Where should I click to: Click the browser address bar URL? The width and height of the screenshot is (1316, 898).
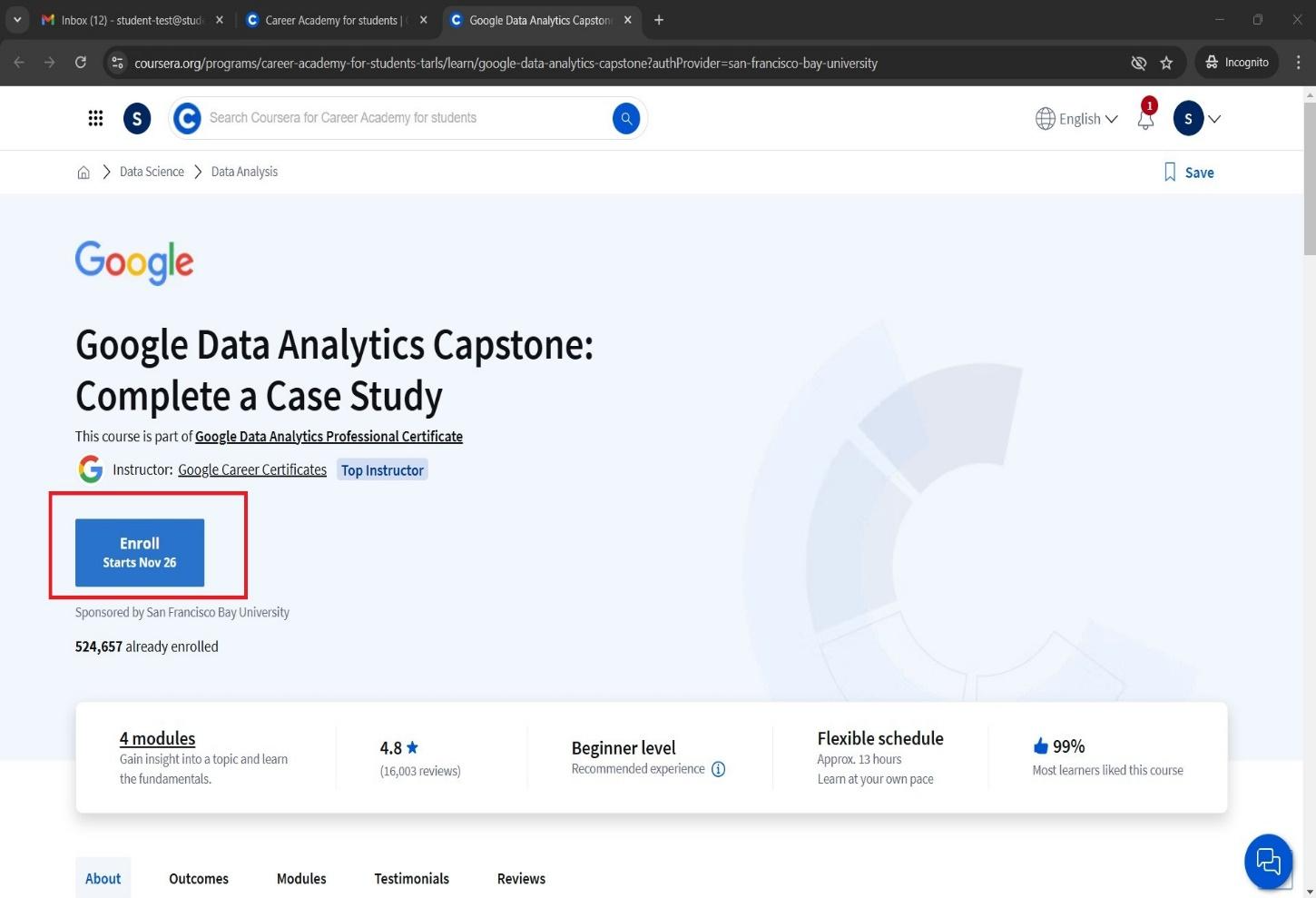(x=506, y=64)
